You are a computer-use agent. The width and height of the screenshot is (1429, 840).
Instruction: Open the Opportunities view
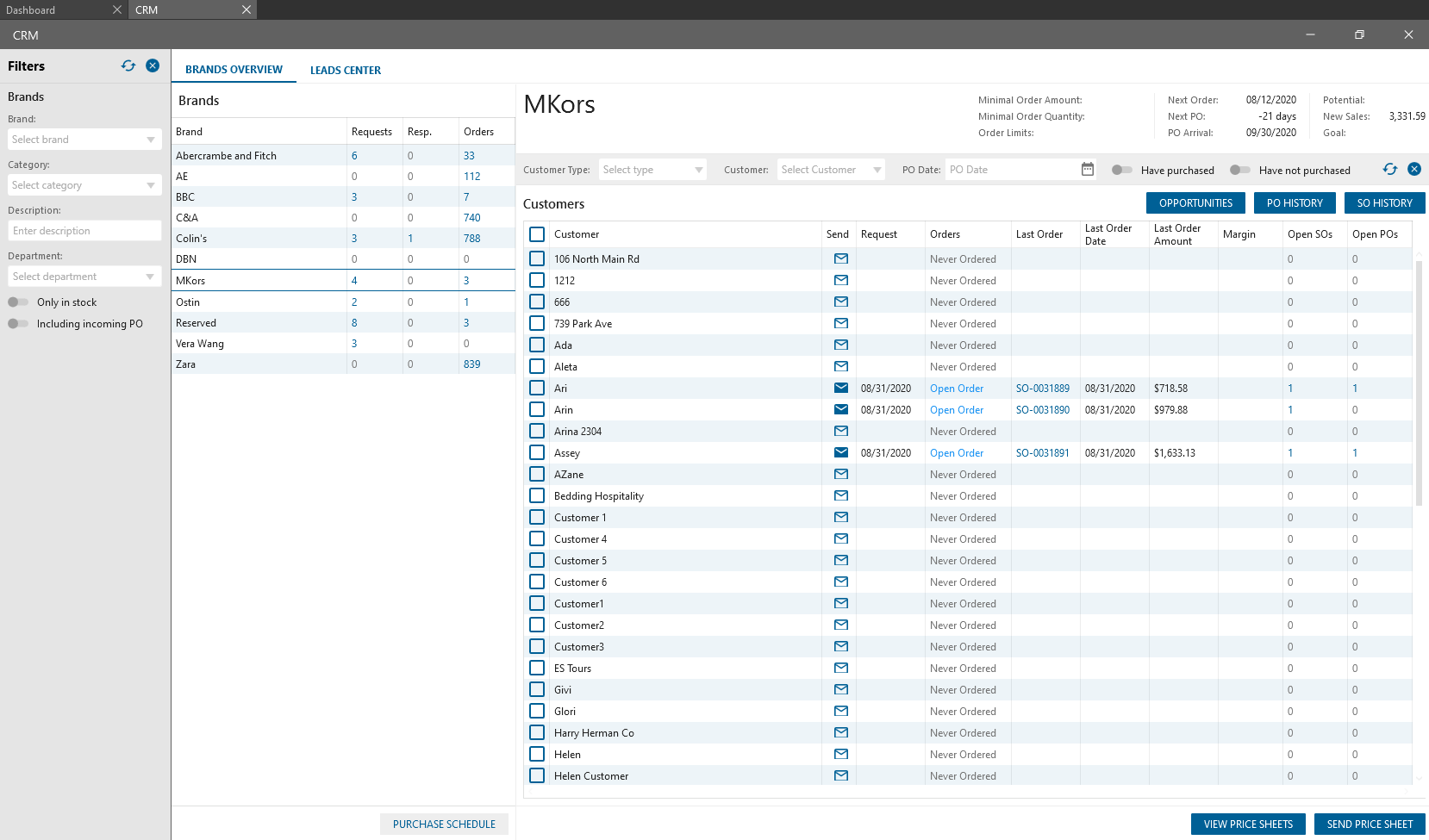click(1195, 203)
